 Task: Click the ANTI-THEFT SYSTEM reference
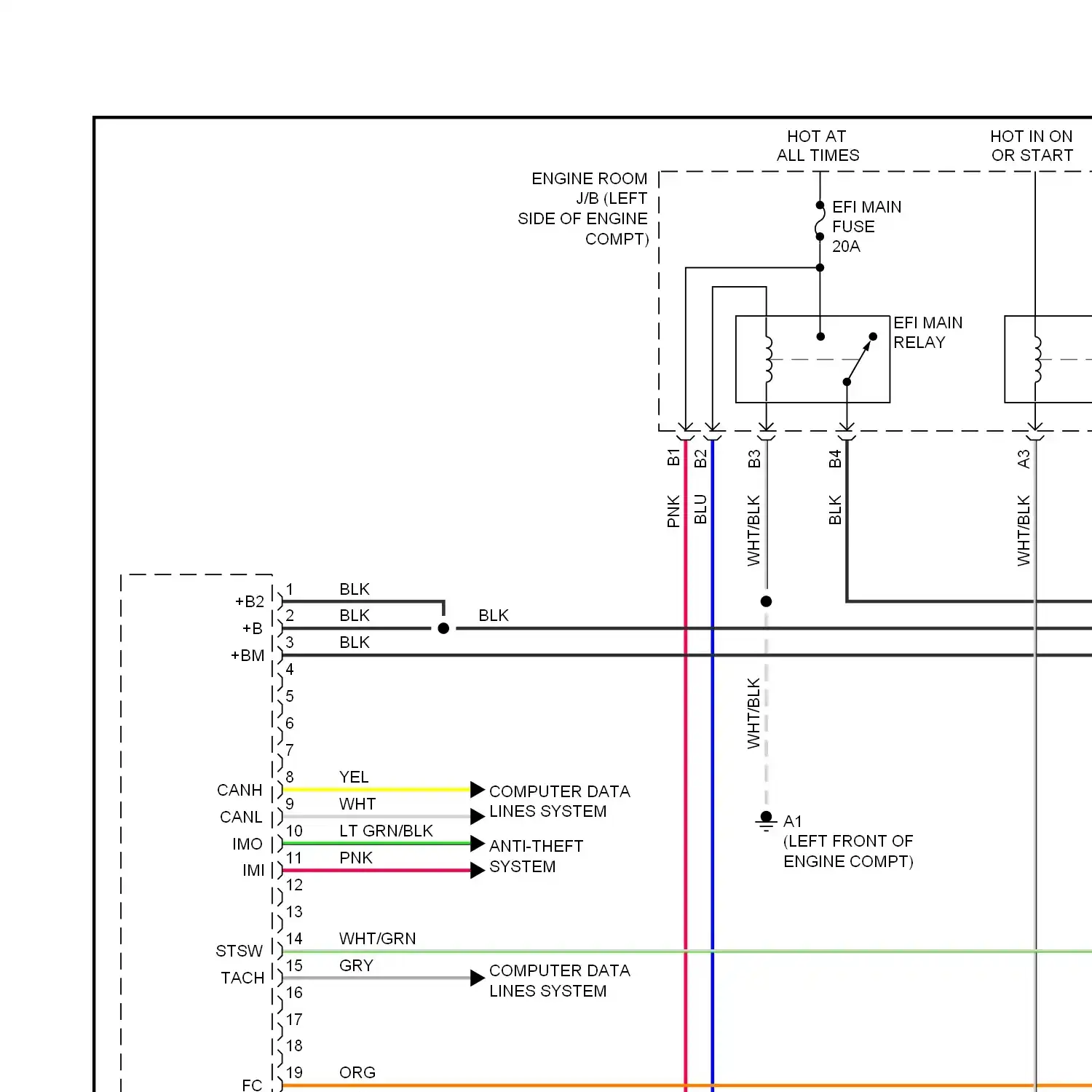[x=536, y=856]
